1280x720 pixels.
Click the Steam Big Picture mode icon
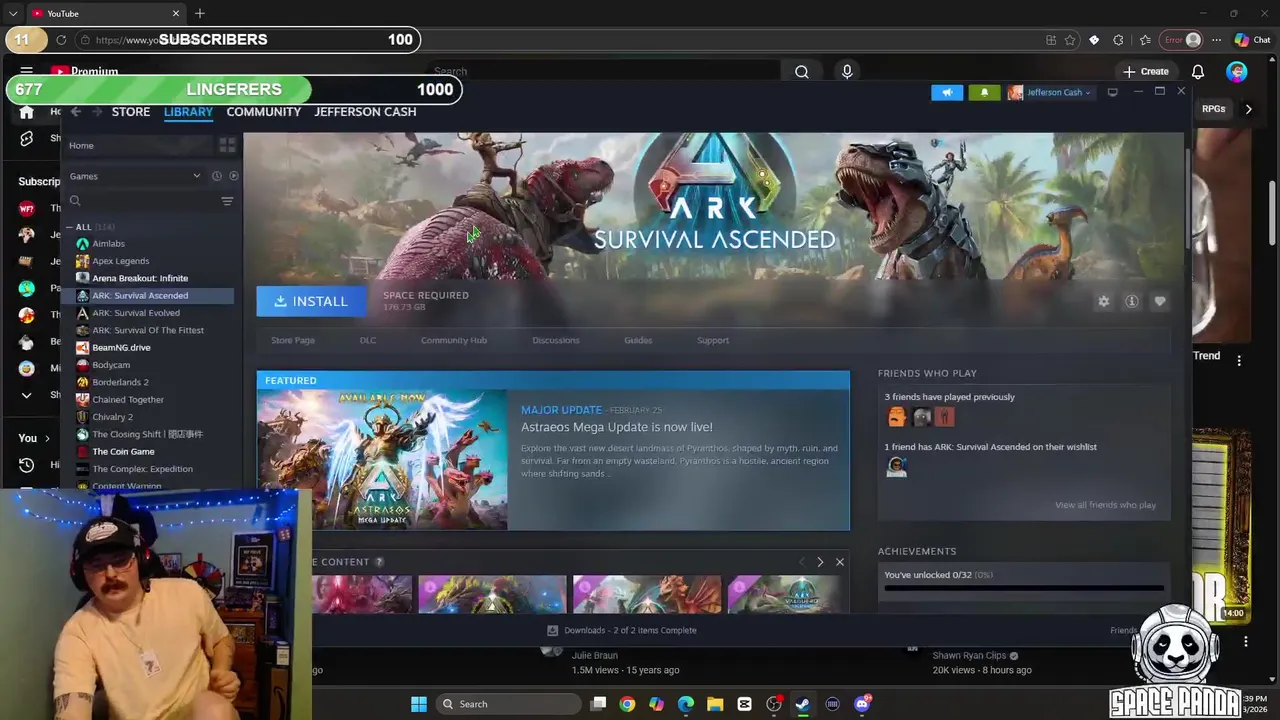1112,92
